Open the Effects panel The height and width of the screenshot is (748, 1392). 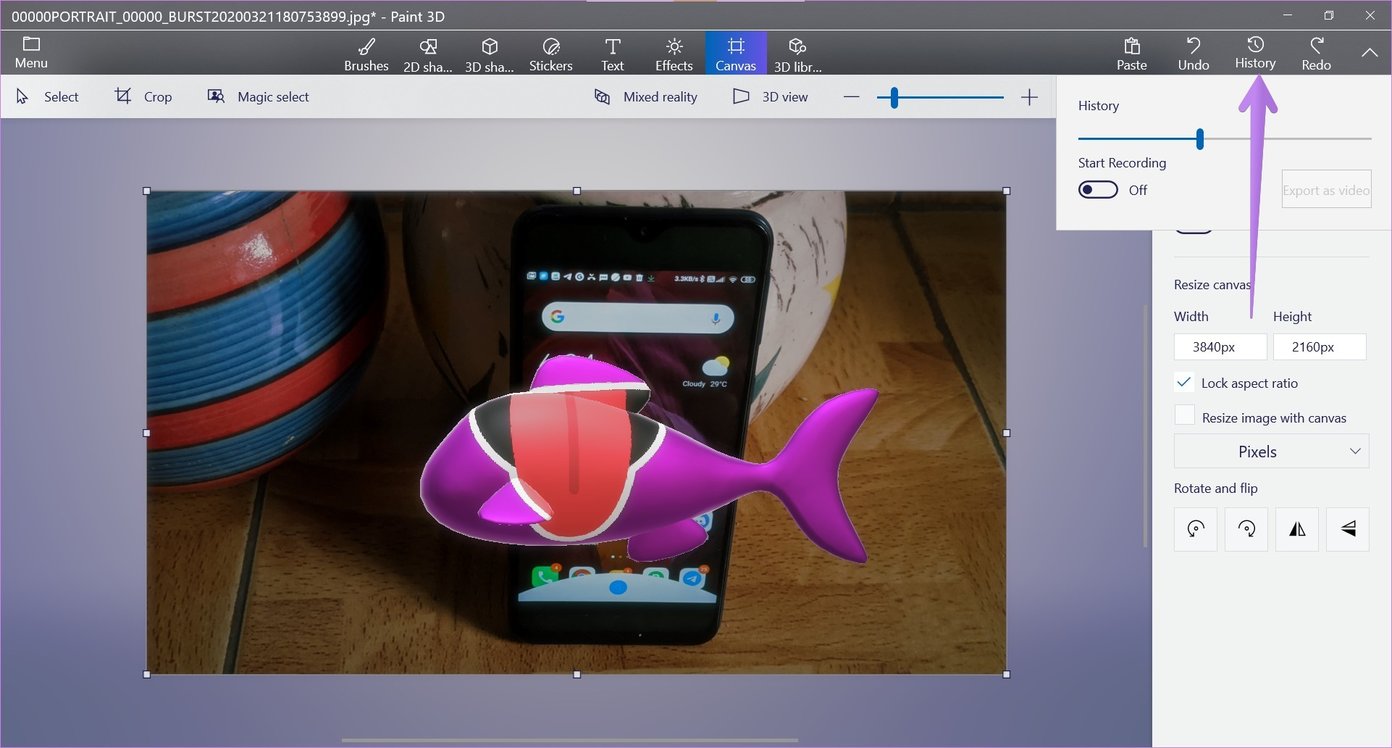tap(673, 52)
